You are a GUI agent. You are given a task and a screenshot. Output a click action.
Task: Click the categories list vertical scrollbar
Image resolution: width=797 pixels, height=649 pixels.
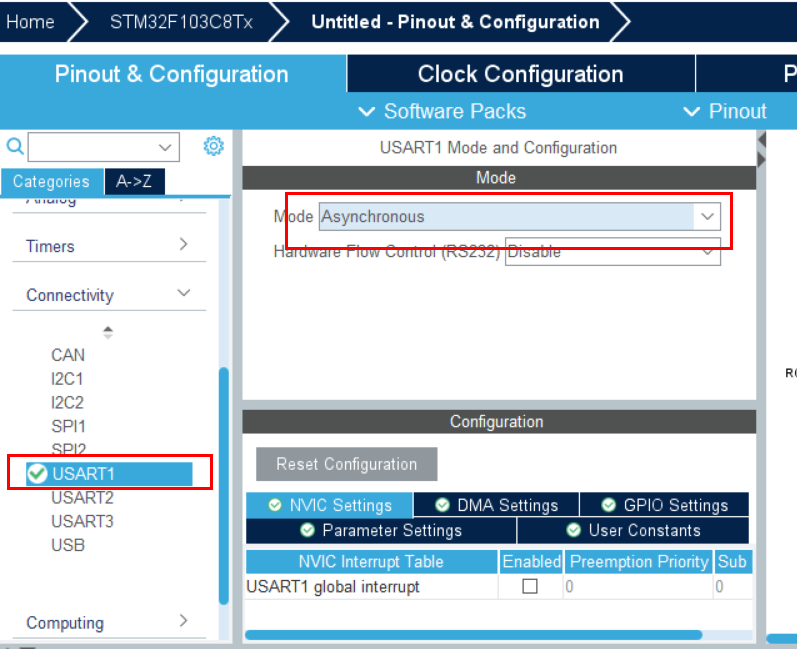224,485
